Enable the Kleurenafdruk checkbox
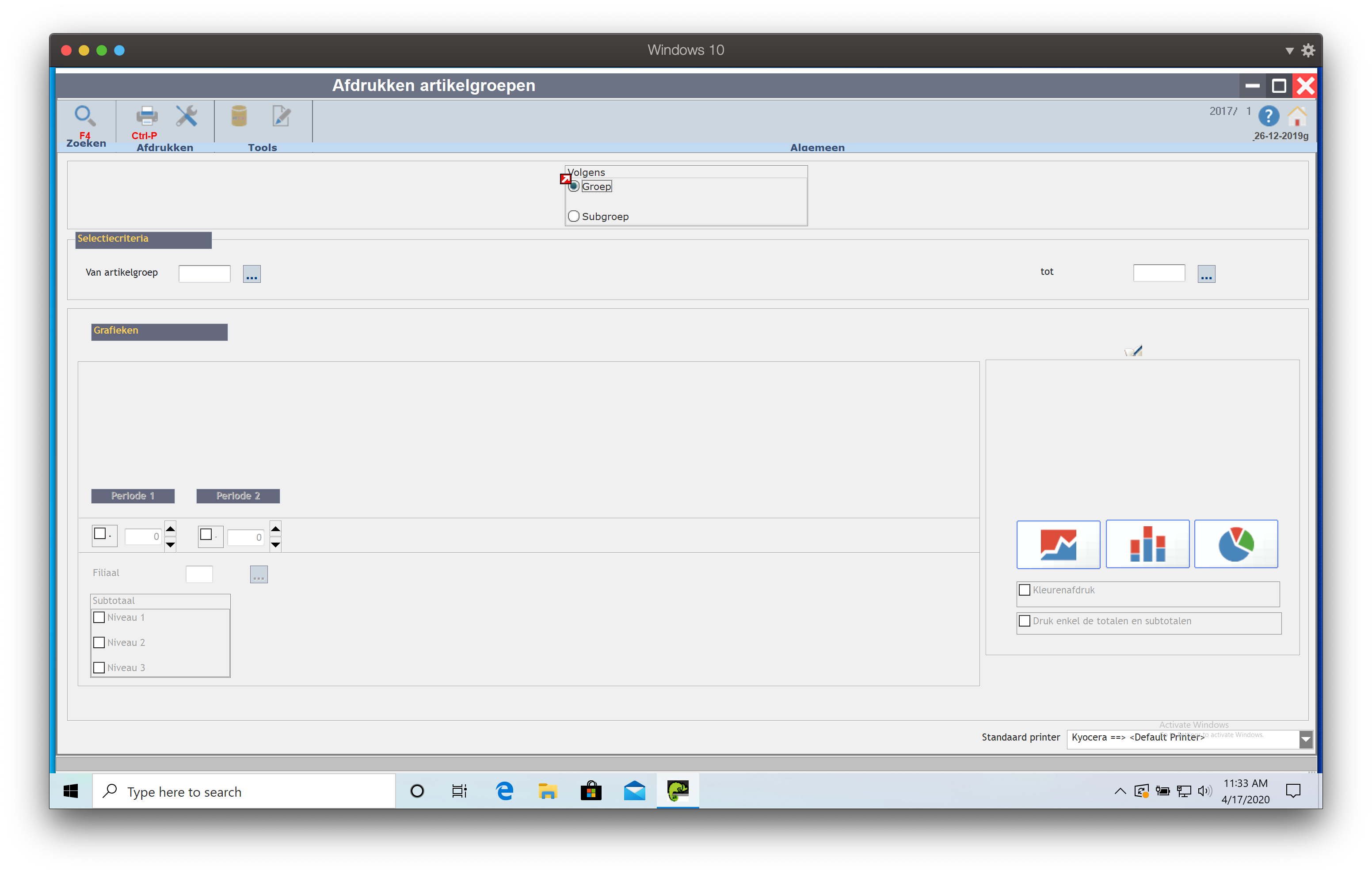Screen dimensions: 1372x874 (x=1025, y=590)
